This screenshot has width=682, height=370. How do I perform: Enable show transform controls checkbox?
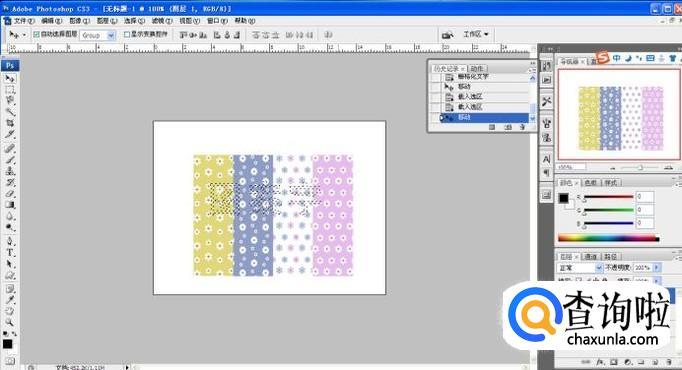click(127, 34)
